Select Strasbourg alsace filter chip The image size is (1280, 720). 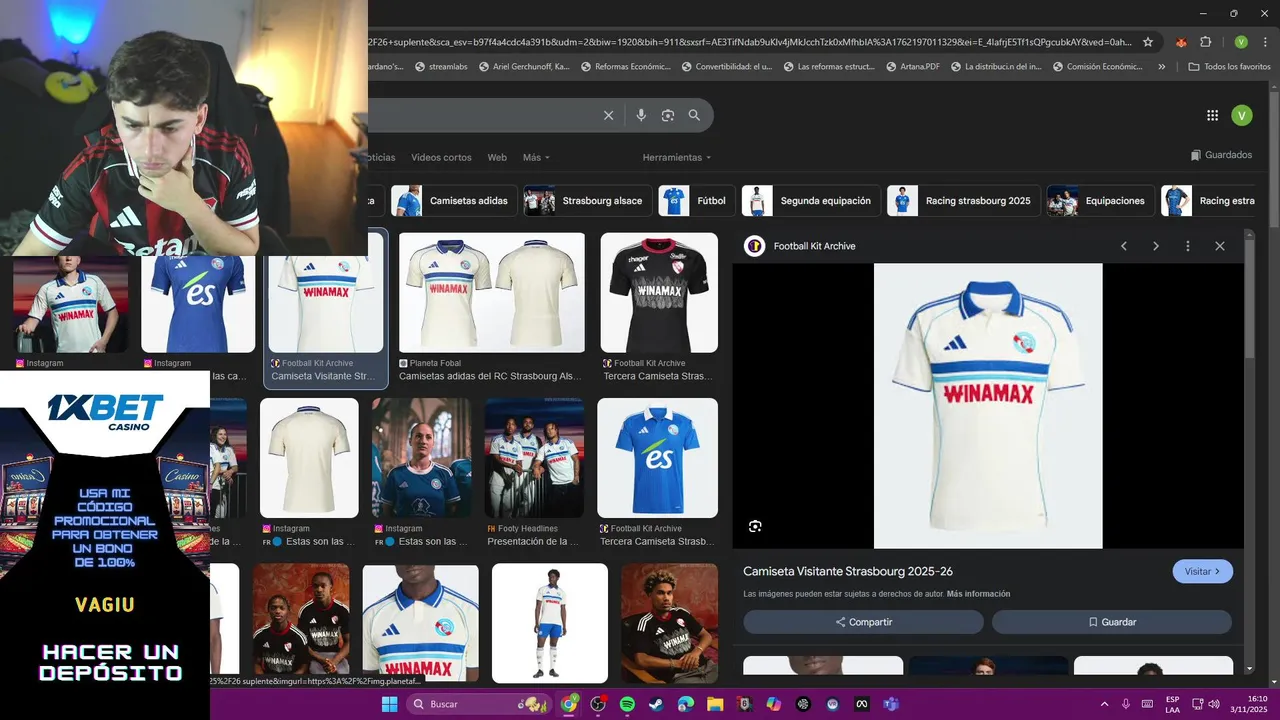(587, 200)
